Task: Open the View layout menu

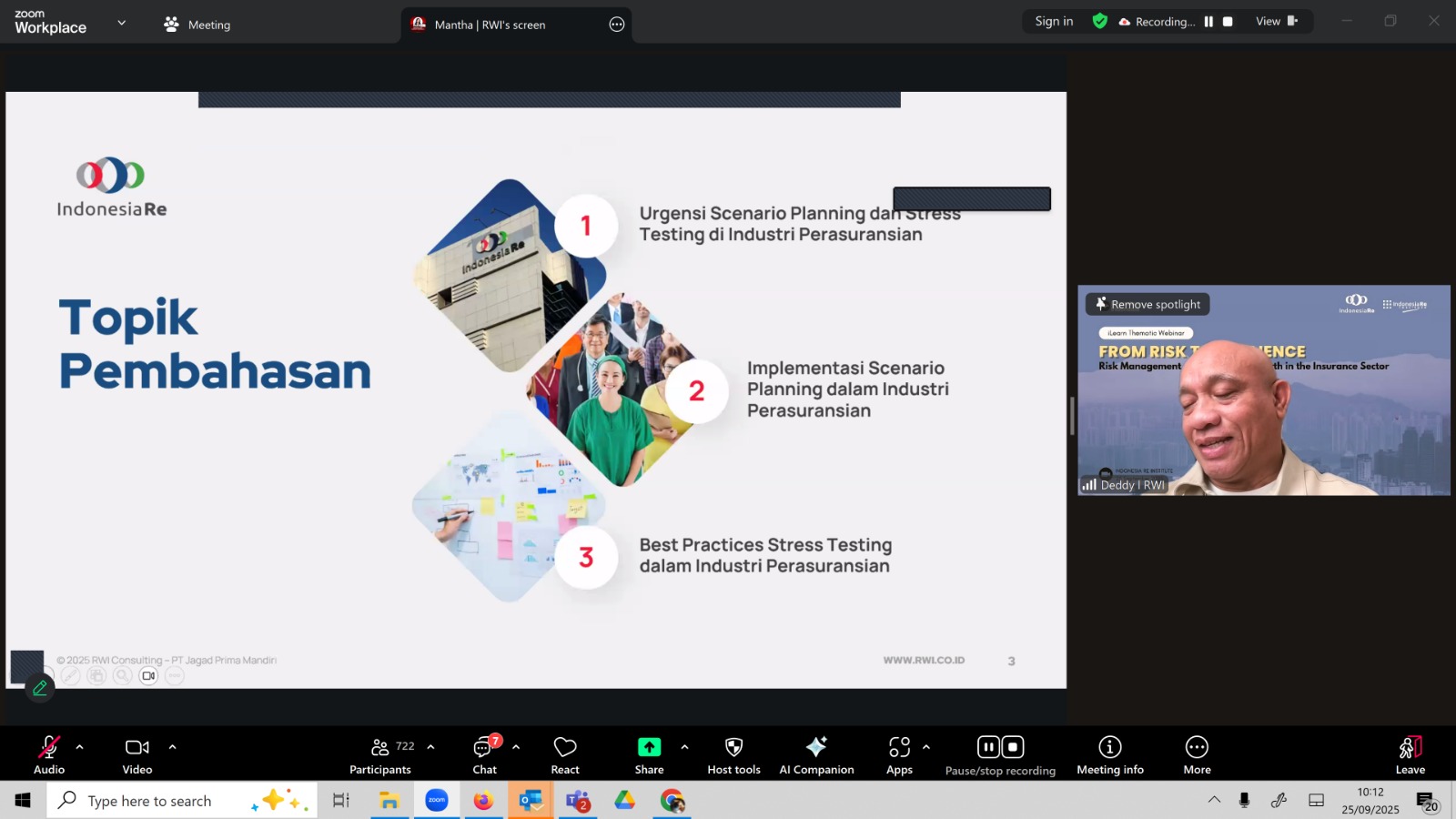Action: 1276,22
